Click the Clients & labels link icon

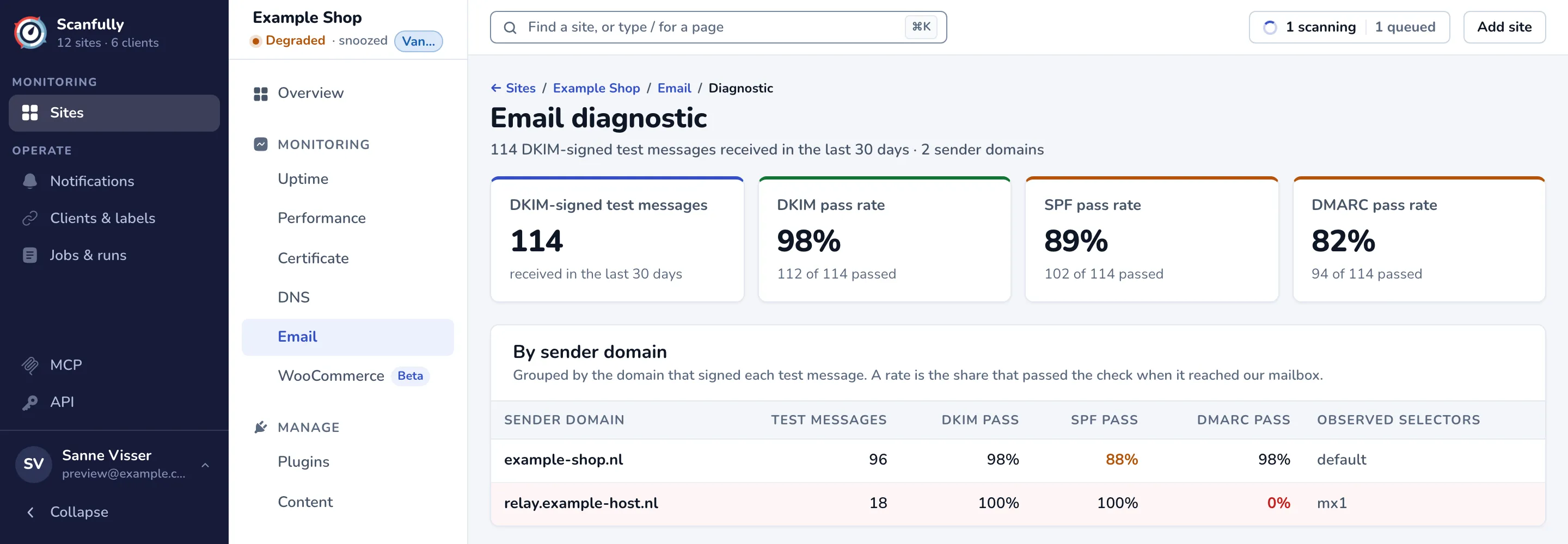(30, 219)
